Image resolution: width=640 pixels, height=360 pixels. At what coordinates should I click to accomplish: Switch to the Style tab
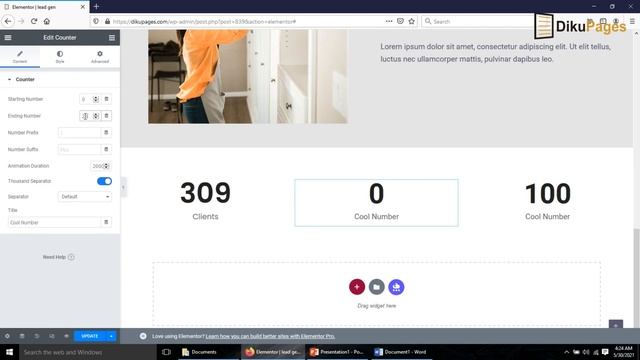coord(60,57)
